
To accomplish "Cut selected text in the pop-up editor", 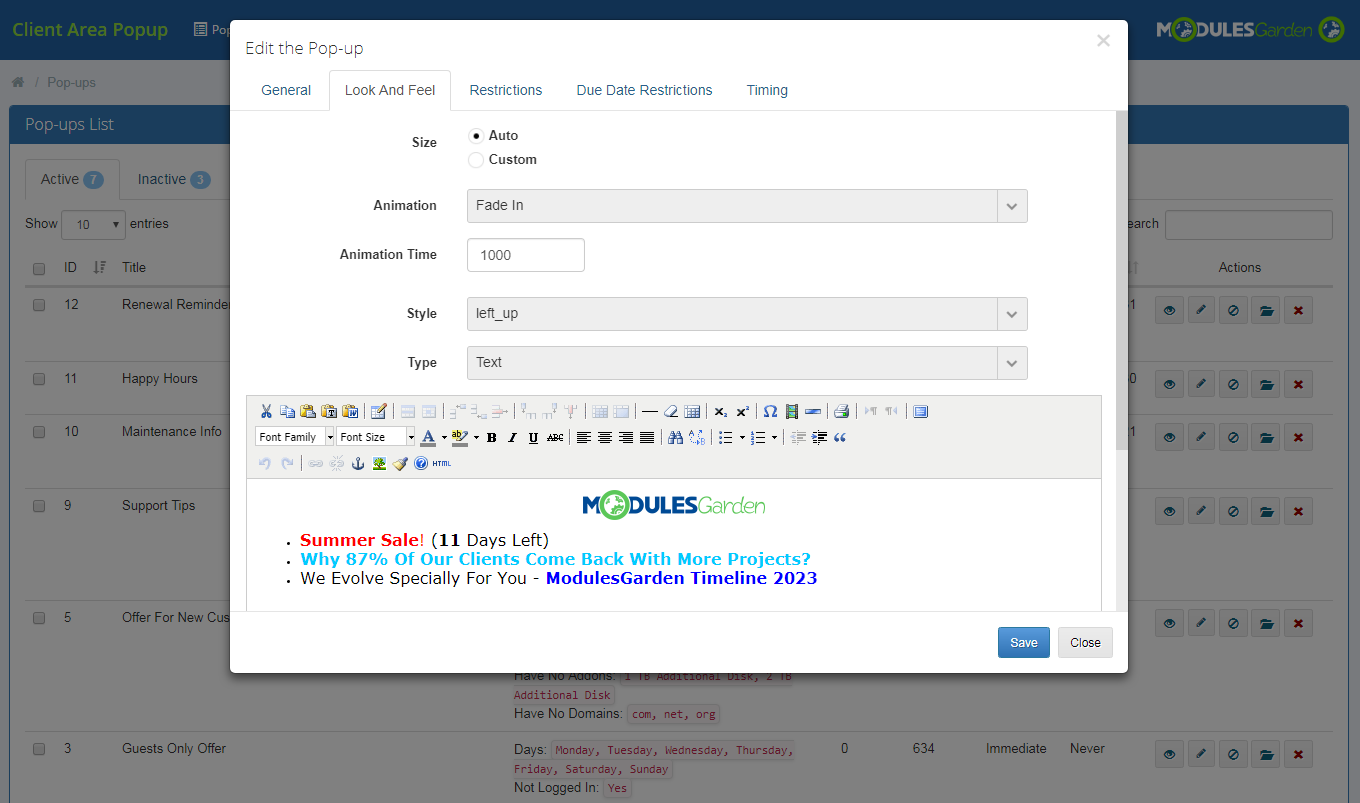I will coord(266,411).
